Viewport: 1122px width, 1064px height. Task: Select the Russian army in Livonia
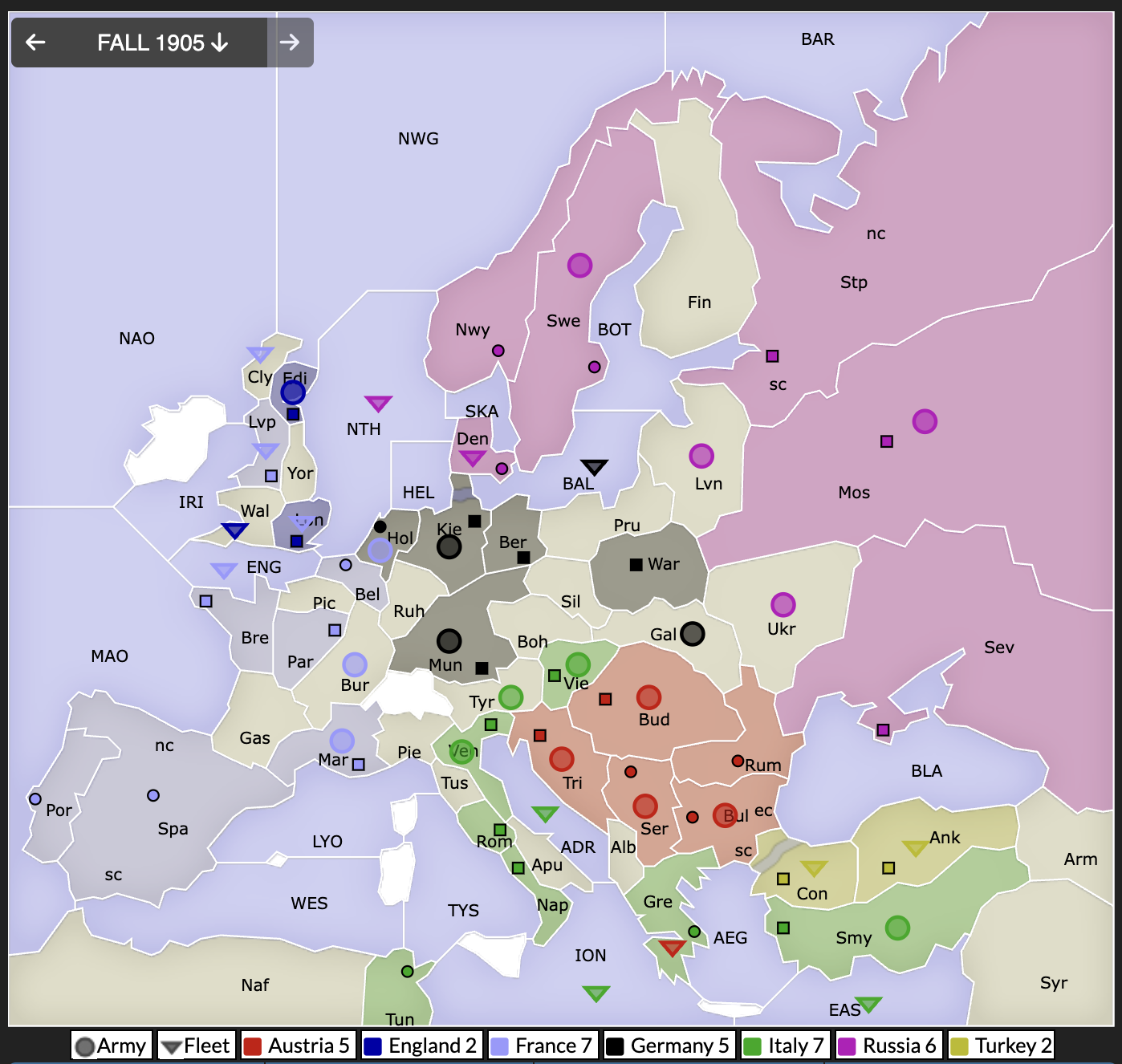pyautogui.click(x=701, y=456)
